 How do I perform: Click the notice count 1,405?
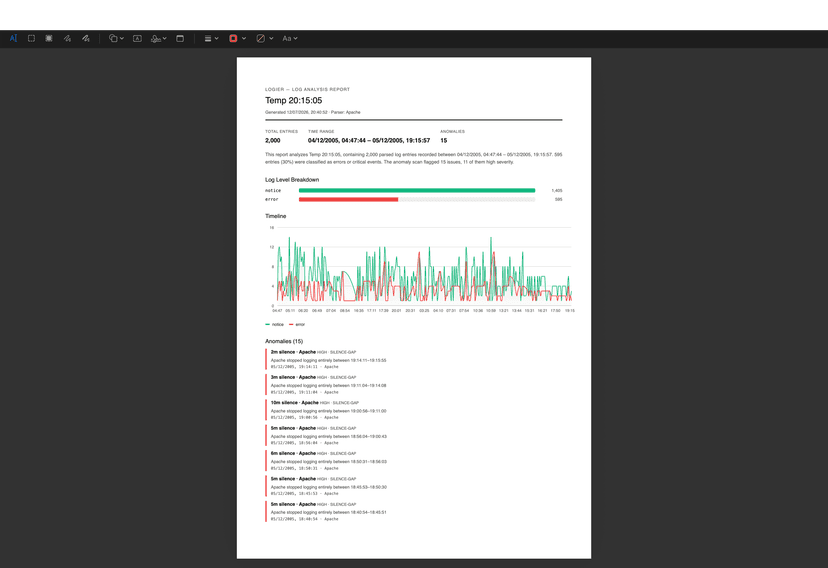[557, 190]
